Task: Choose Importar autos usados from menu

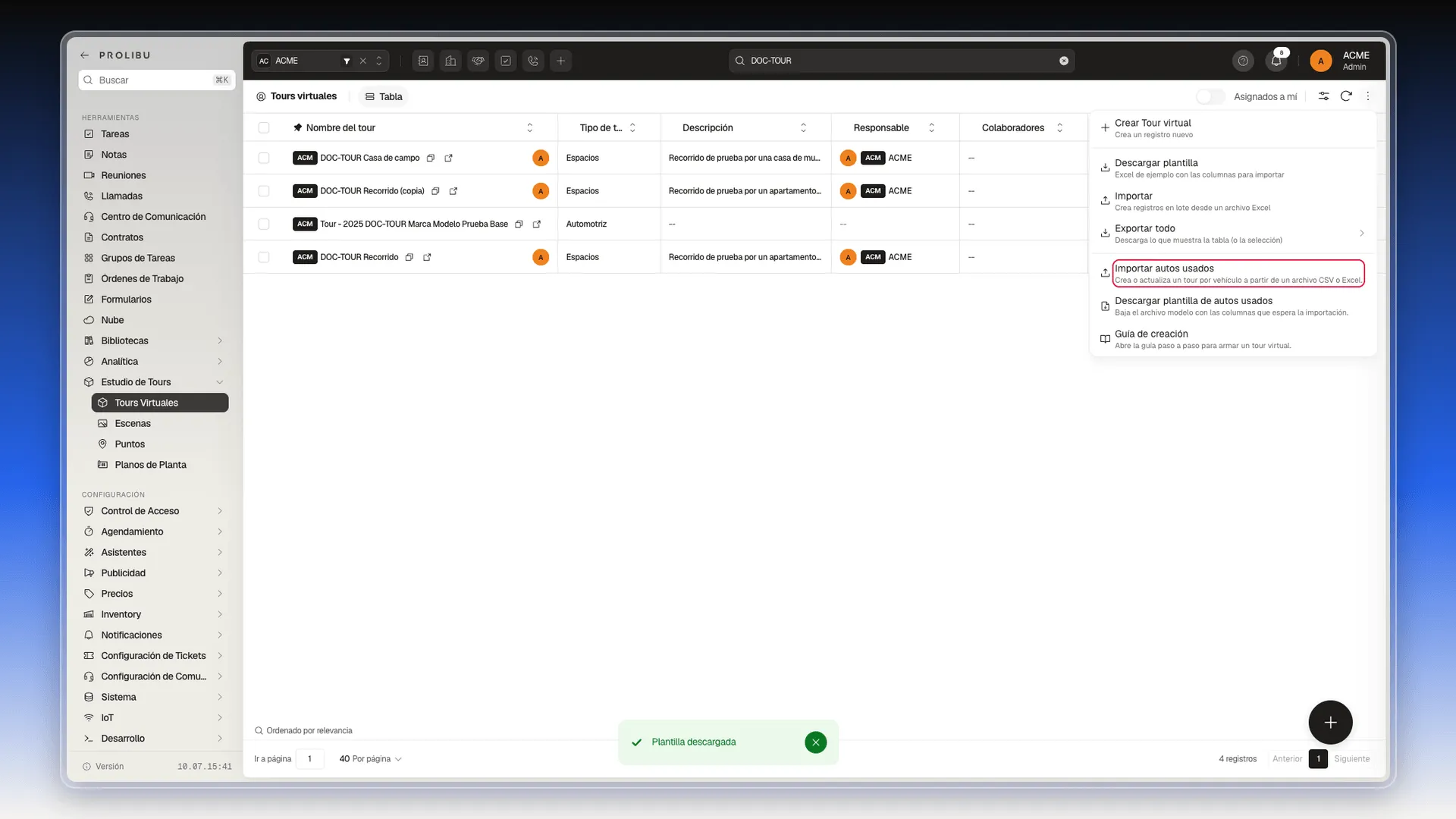Action: coord(1232,274)
